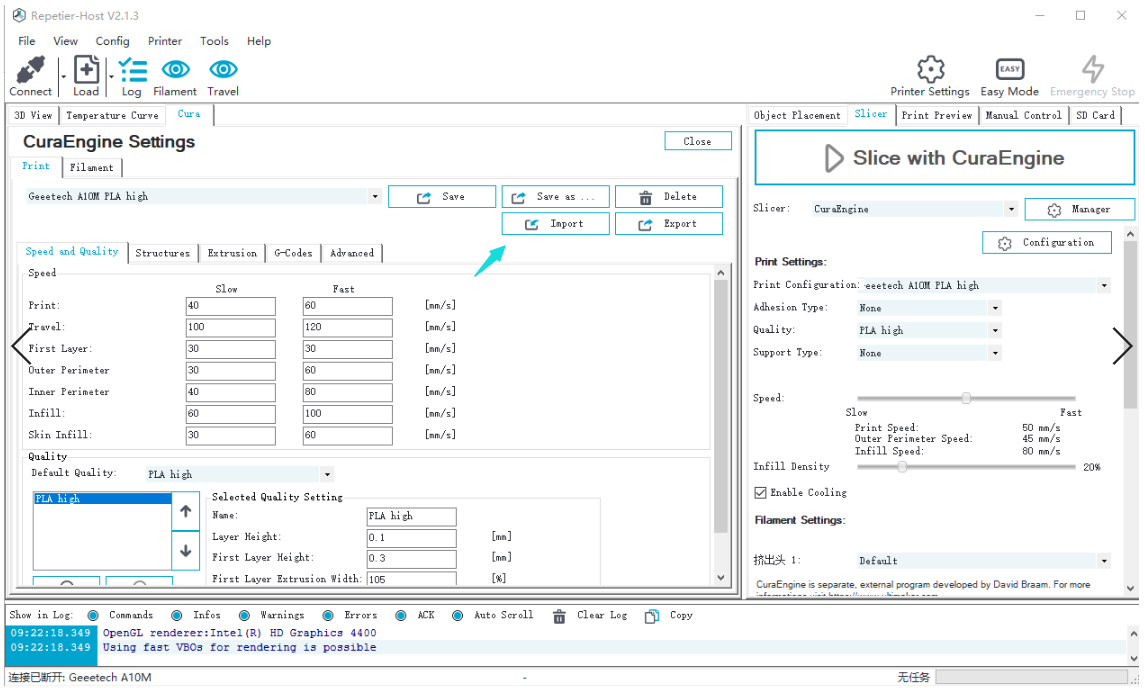Viewport: 1145px width, 688px height.
Task: Adjust the Speed slider handle
Action: [966, 398]
